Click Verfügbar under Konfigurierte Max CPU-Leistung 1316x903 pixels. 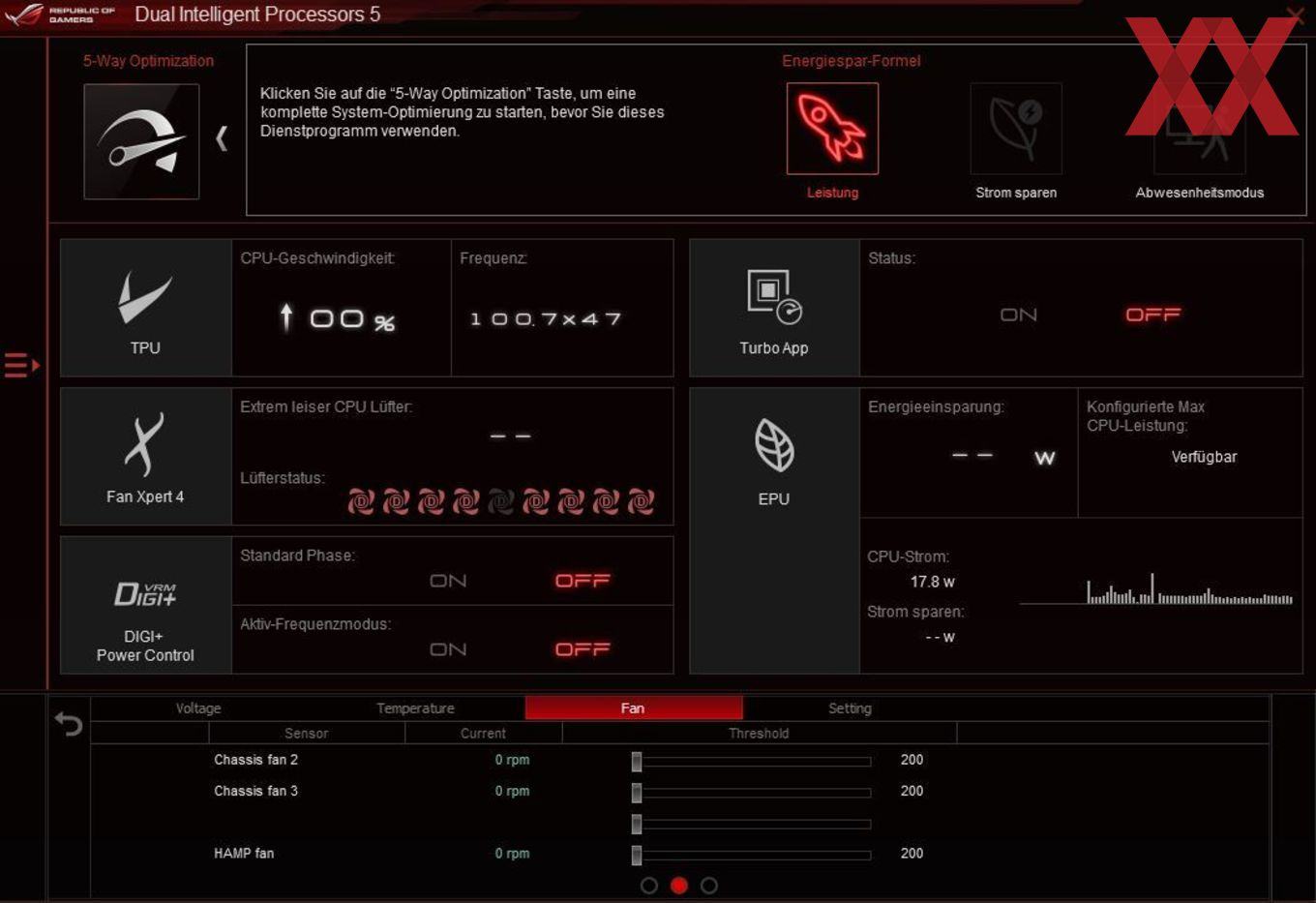pyautogui.click(x=1204, y=457)
